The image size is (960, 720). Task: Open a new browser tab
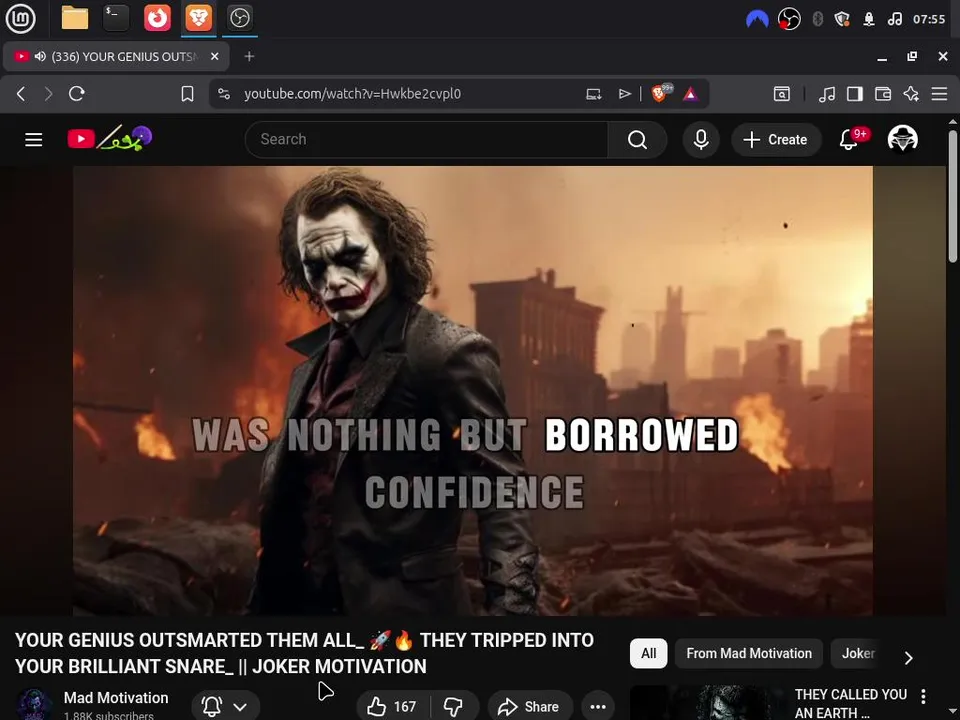point(249,56)
